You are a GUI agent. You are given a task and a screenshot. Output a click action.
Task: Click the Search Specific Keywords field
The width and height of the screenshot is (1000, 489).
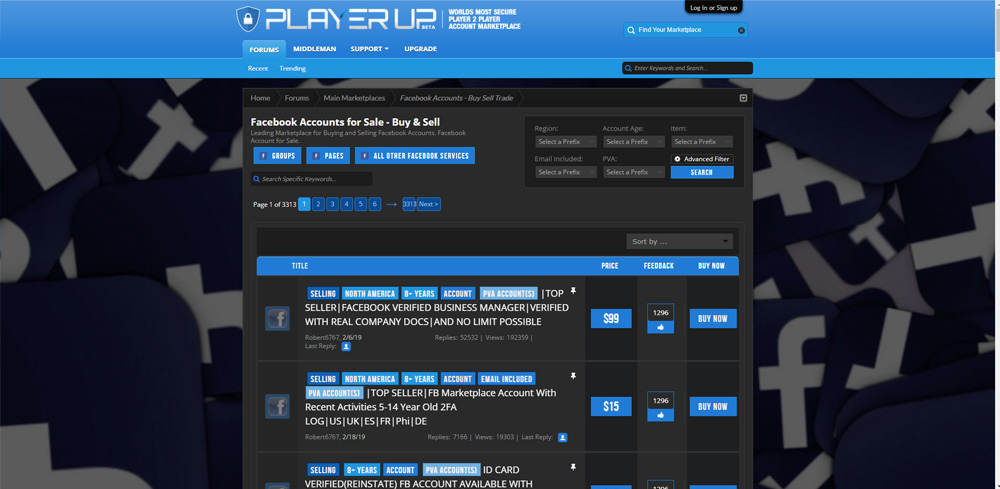click(312, 179)
